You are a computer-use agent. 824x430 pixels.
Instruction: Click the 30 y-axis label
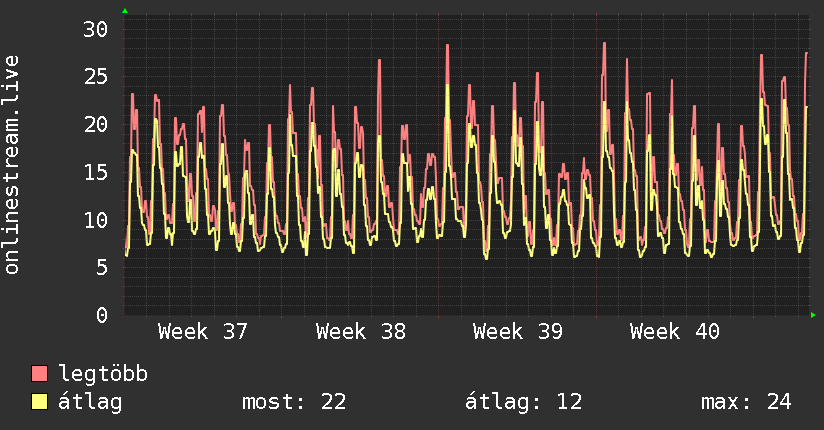click(96, 29)
